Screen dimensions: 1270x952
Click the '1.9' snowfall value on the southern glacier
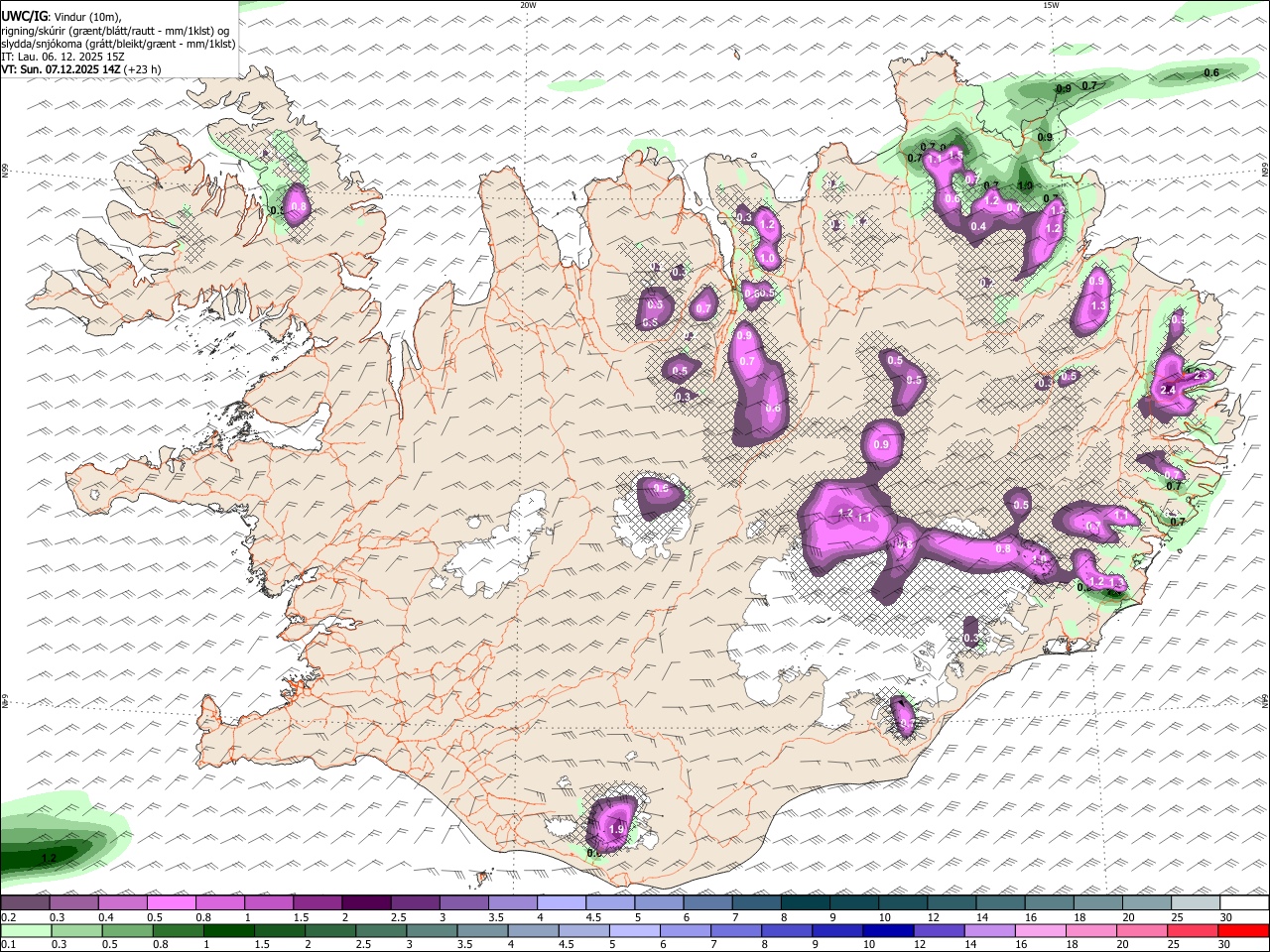pos(615,829)
